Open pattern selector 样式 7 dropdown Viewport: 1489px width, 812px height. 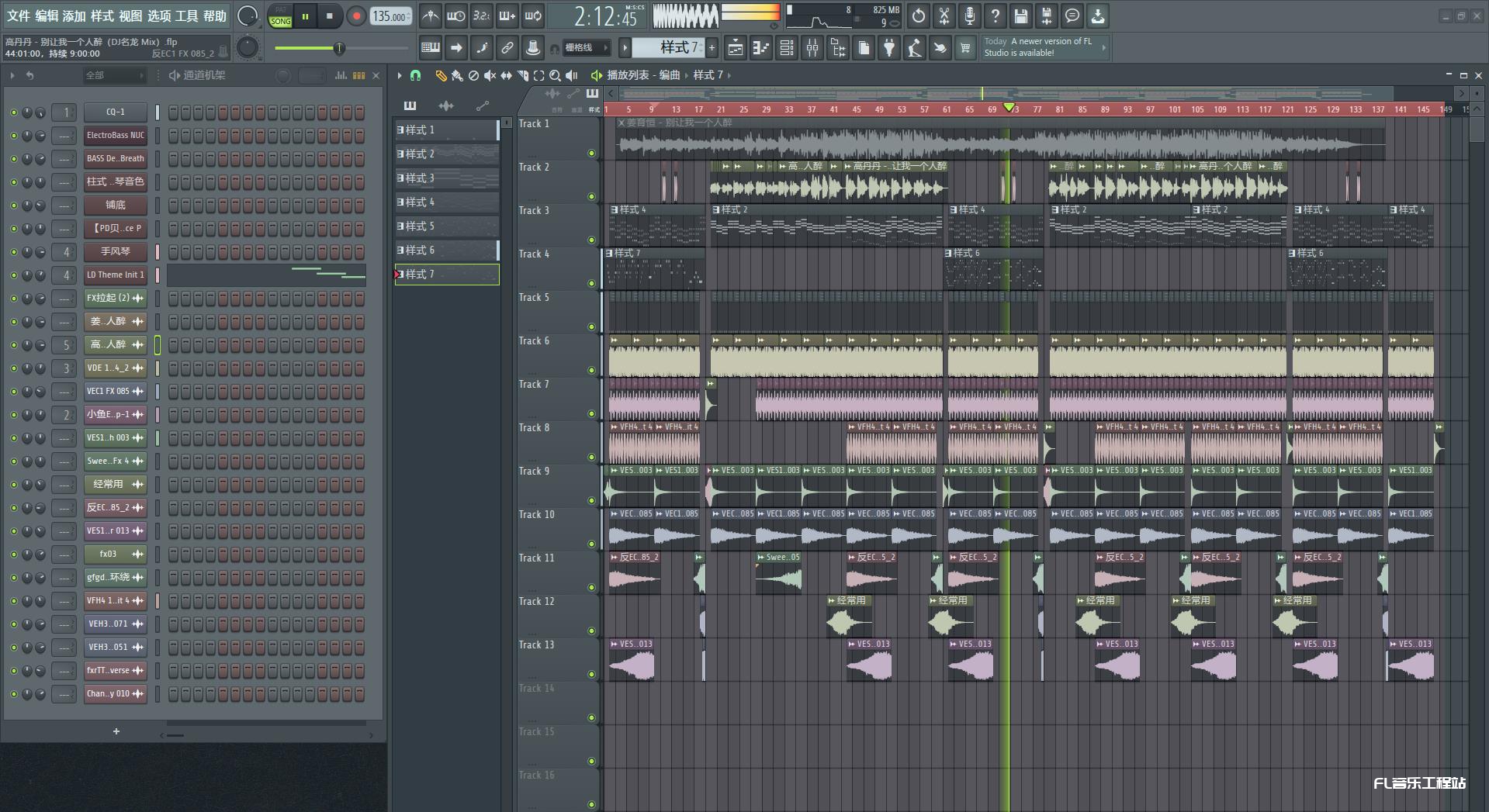click(x=667, y=48)
